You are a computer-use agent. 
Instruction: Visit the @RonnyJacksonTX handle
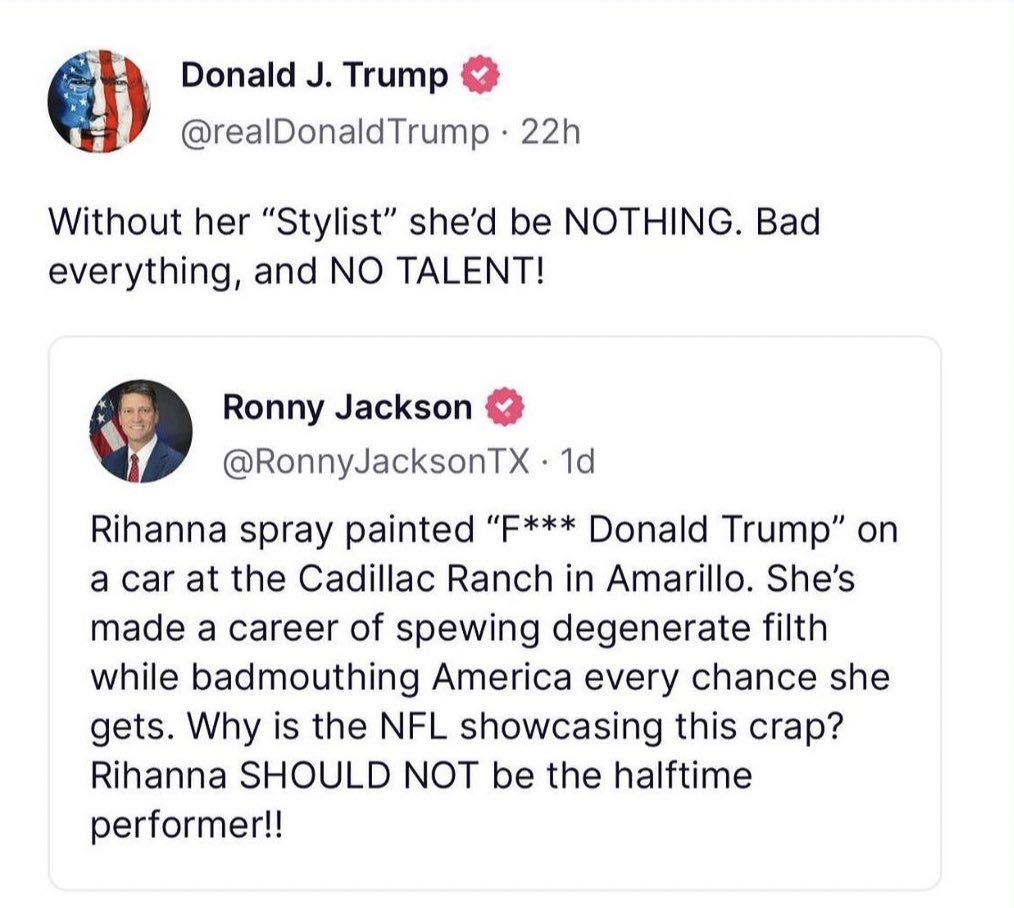point(376,462)
